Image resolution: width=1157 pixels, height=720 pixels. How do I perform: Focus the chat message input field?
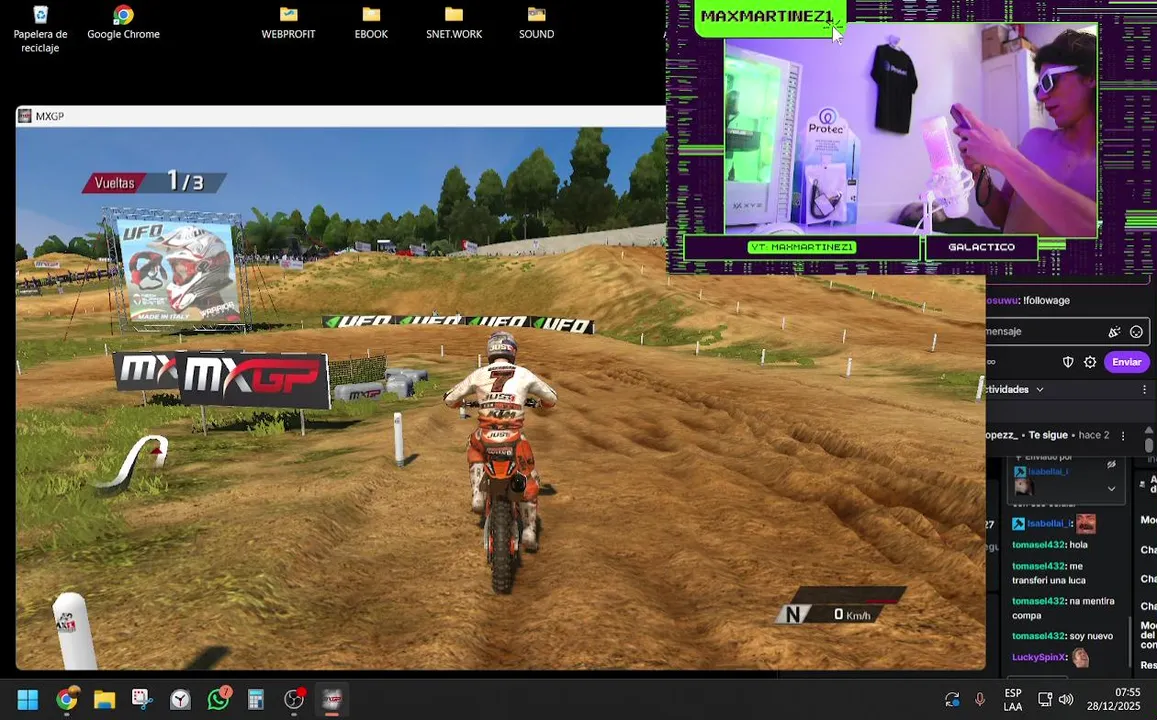click(1067, 331)
